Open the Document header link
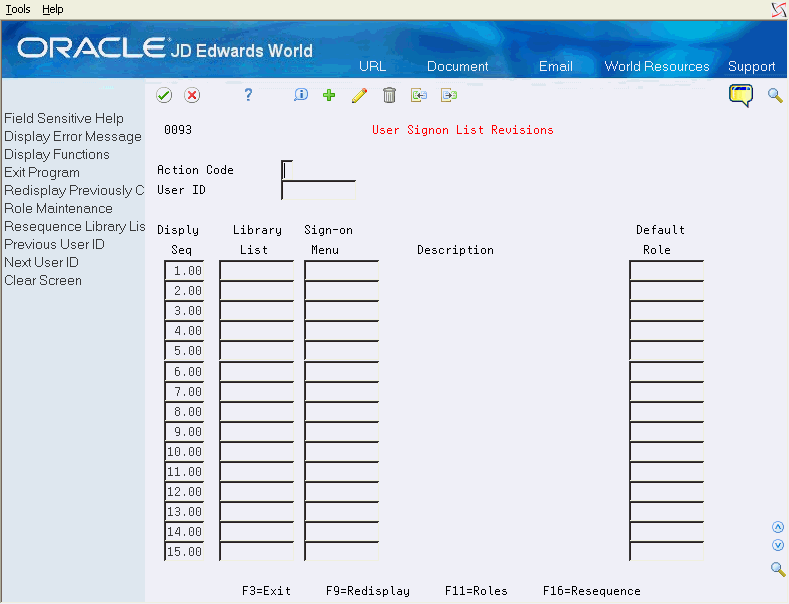789x604 pixels. pyautogui.click(x=457, y=66)
